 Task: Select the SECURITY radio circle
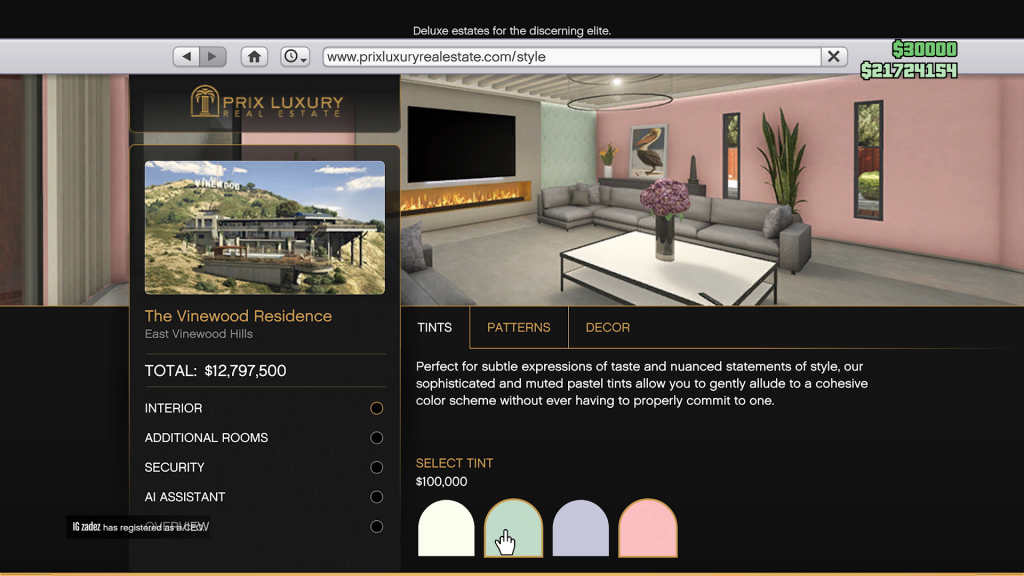pos(376,467)
